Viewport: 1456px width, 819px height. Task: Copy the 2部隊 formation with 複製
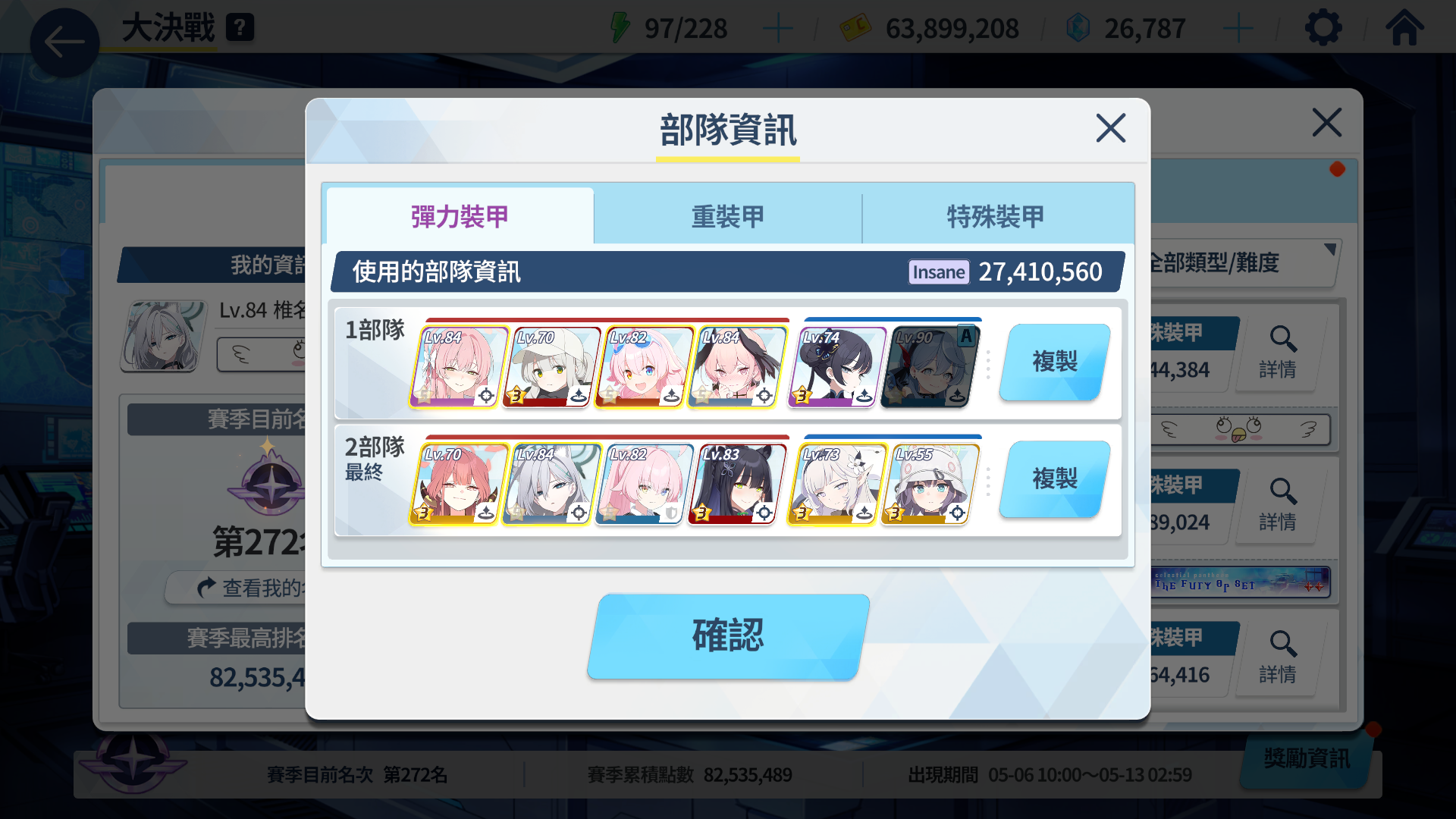[1055, 479]
